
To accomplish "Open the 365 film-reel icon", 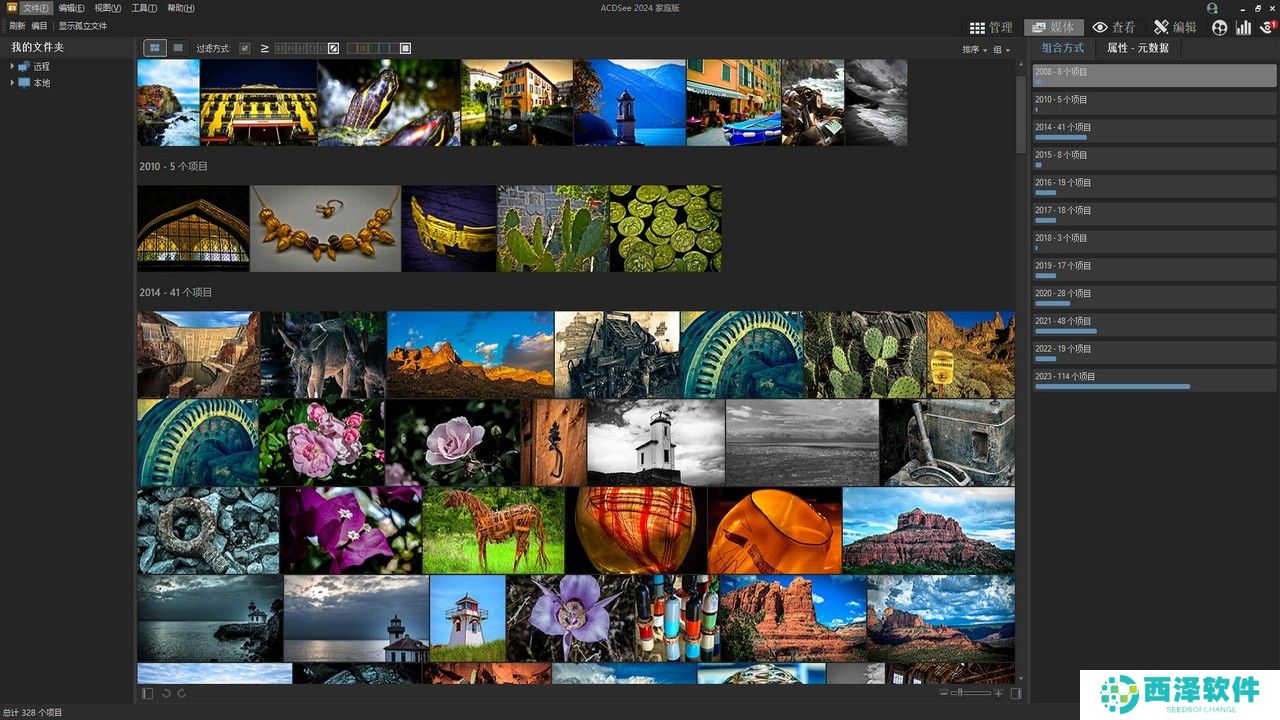I will tap(1219, 28).
